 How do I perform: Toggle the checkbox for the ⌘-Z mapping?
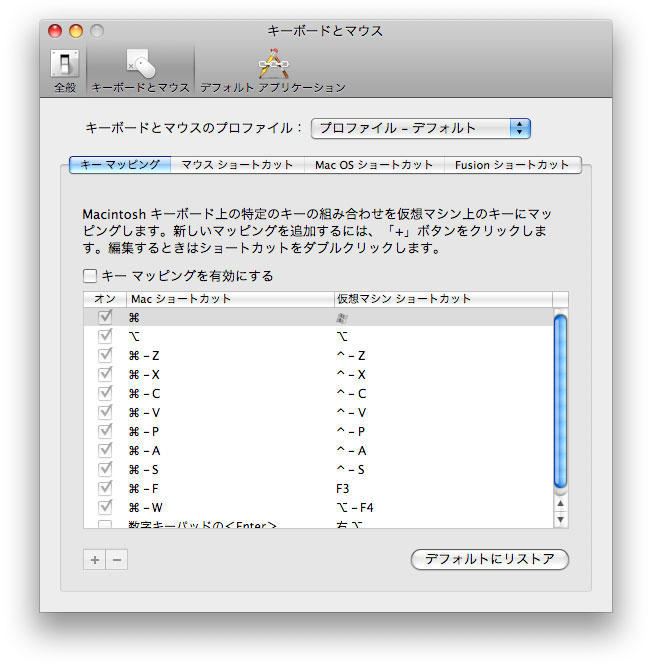[105, 355]
